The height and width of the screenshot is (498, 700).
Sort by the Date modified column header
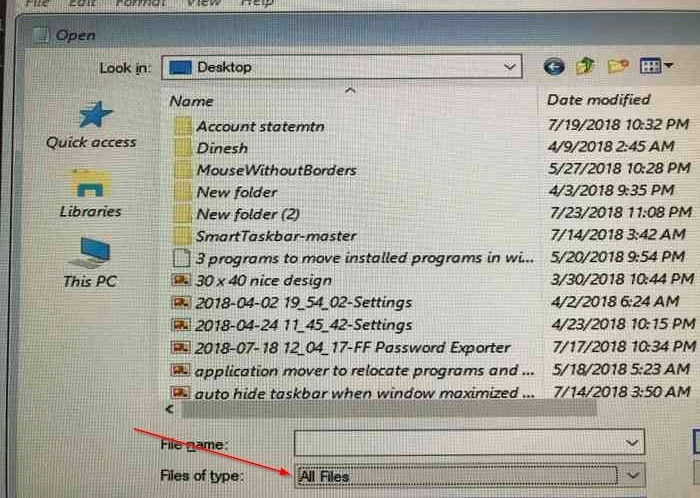598,100
